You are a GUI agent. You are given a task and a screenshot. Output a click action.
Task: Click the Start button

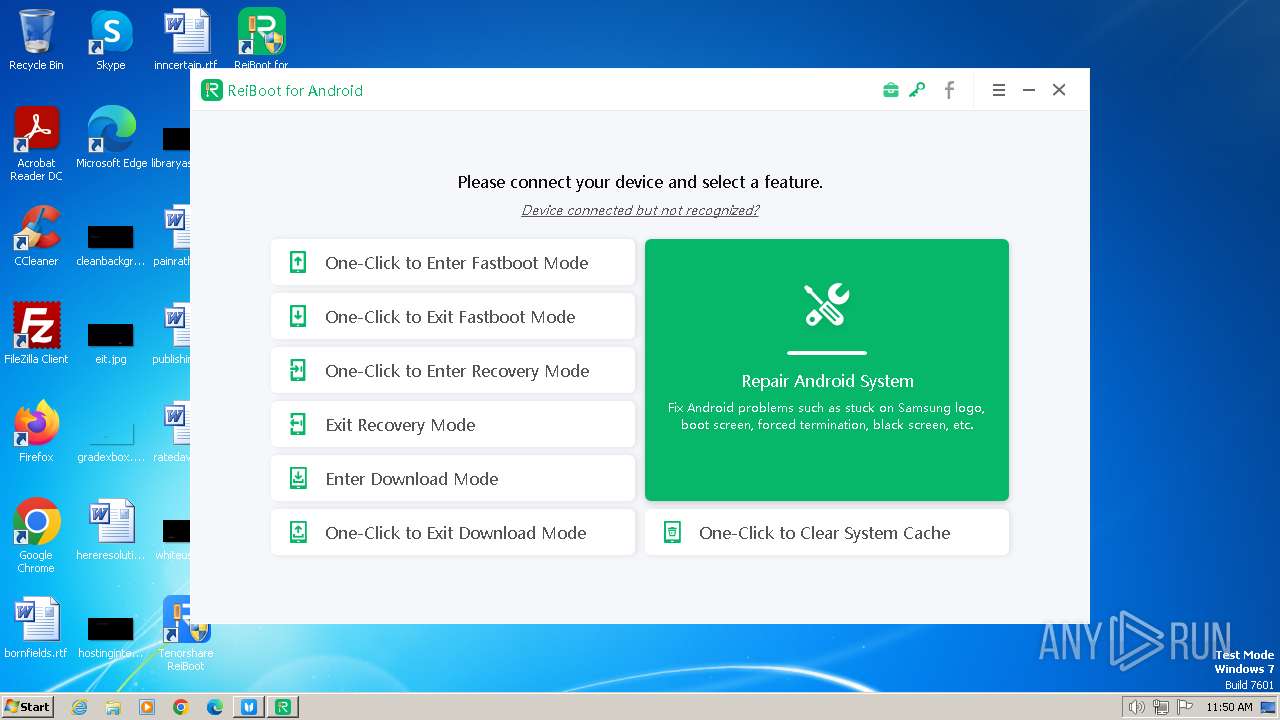(x=27, y=706)
